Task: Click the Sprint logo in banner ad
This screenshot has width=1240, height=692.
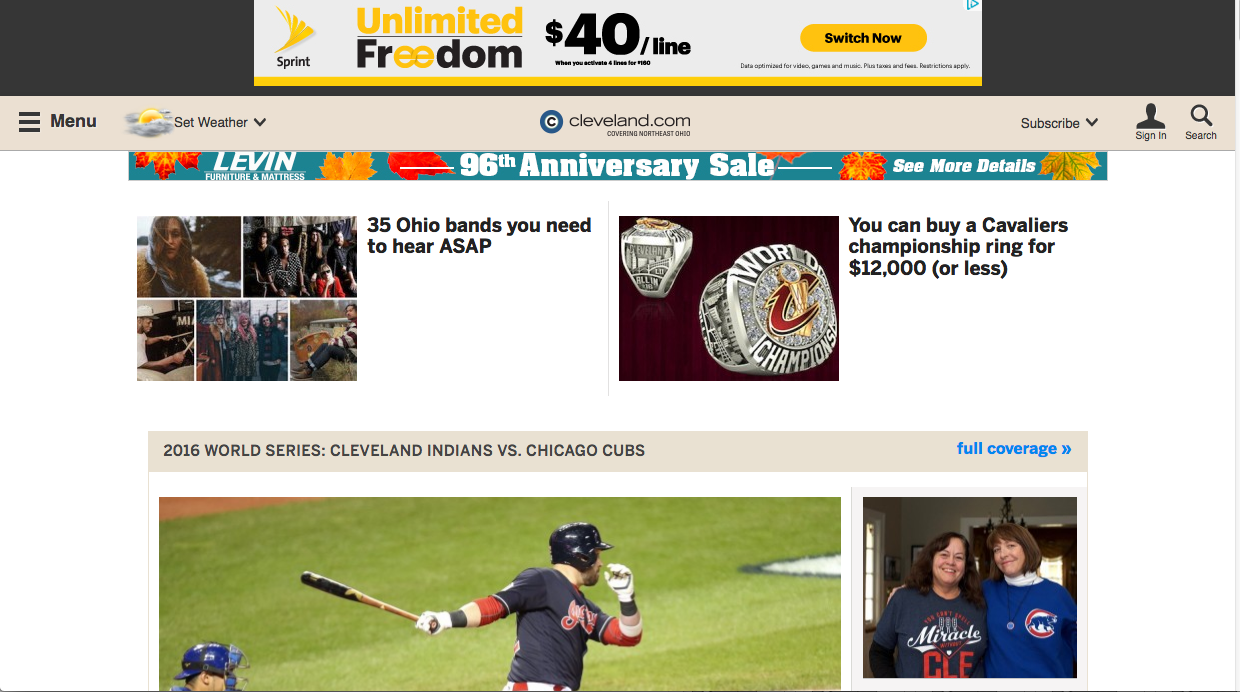Action: coord(293,38)
